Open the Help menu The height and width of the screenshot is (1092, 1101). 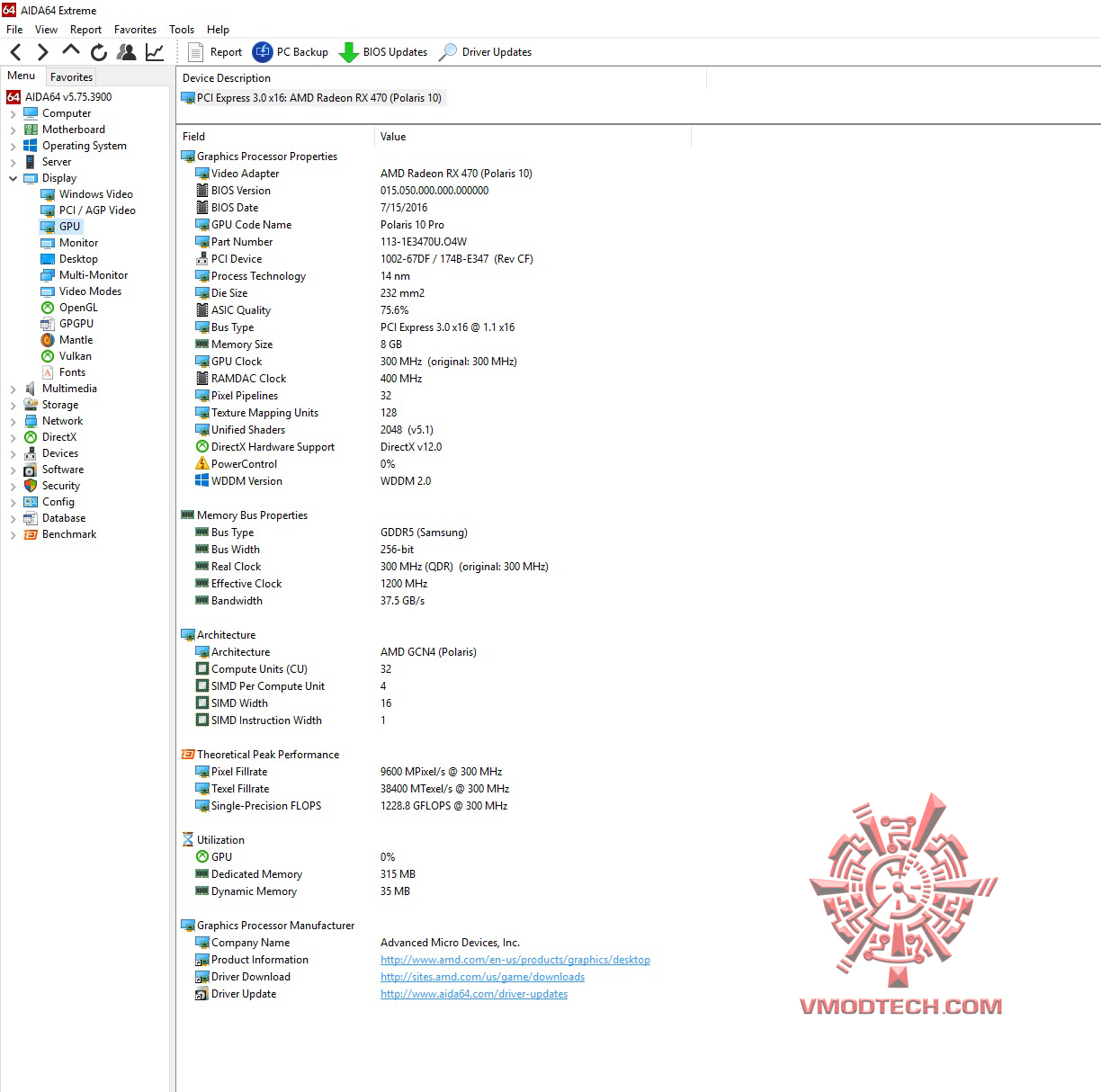[218, 30]
